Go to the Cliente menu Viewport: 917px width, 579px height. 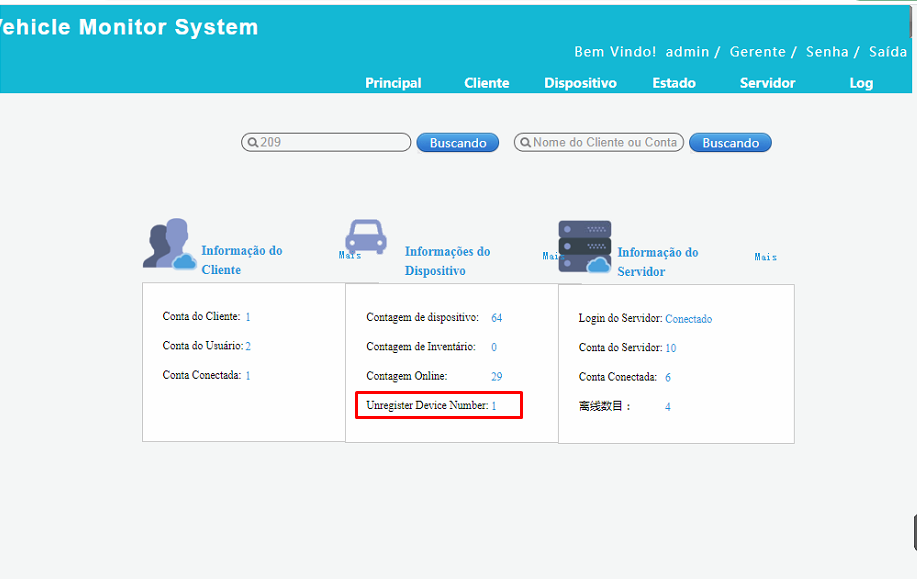(x=487, y=83)
